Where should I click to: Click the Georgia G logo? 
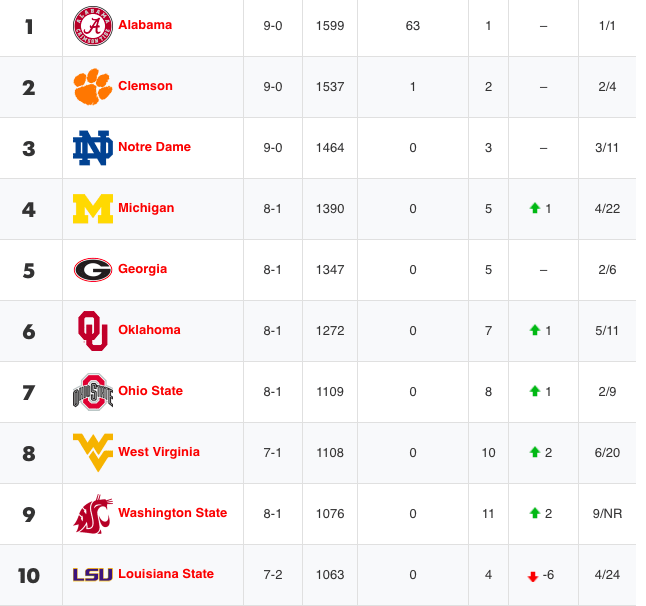(x=93, y=270)
